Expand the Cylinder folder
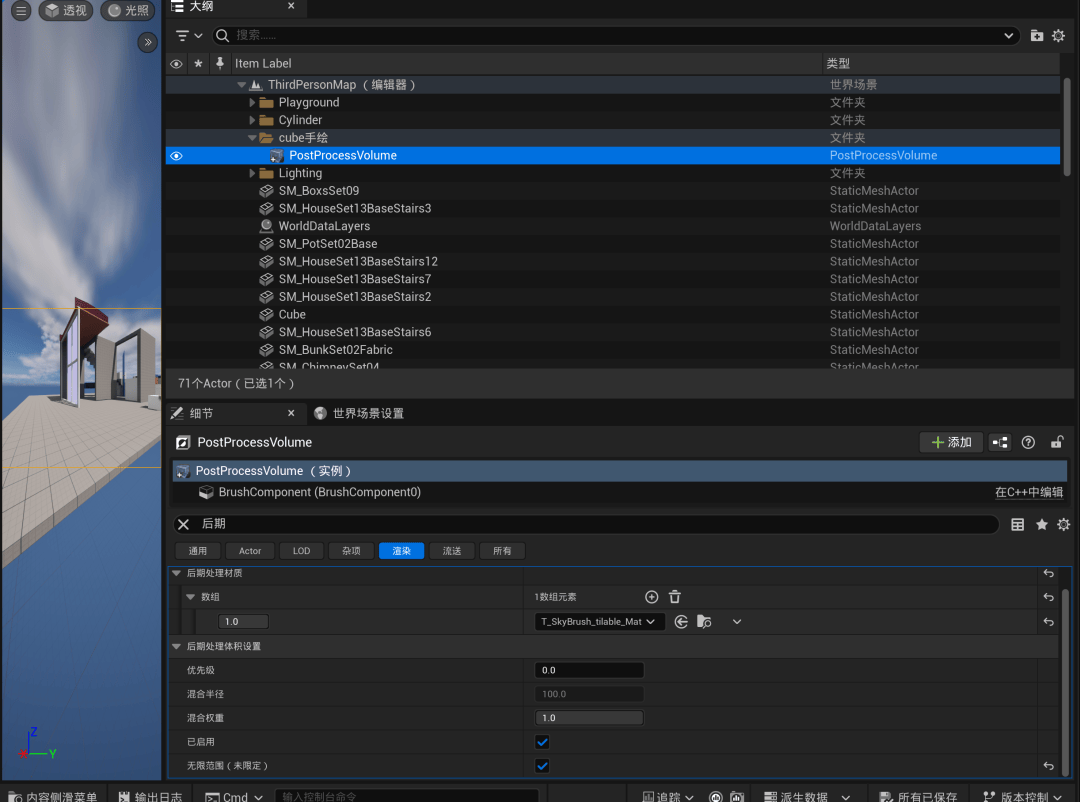1080x802 pixels. (x=252, y=120)
